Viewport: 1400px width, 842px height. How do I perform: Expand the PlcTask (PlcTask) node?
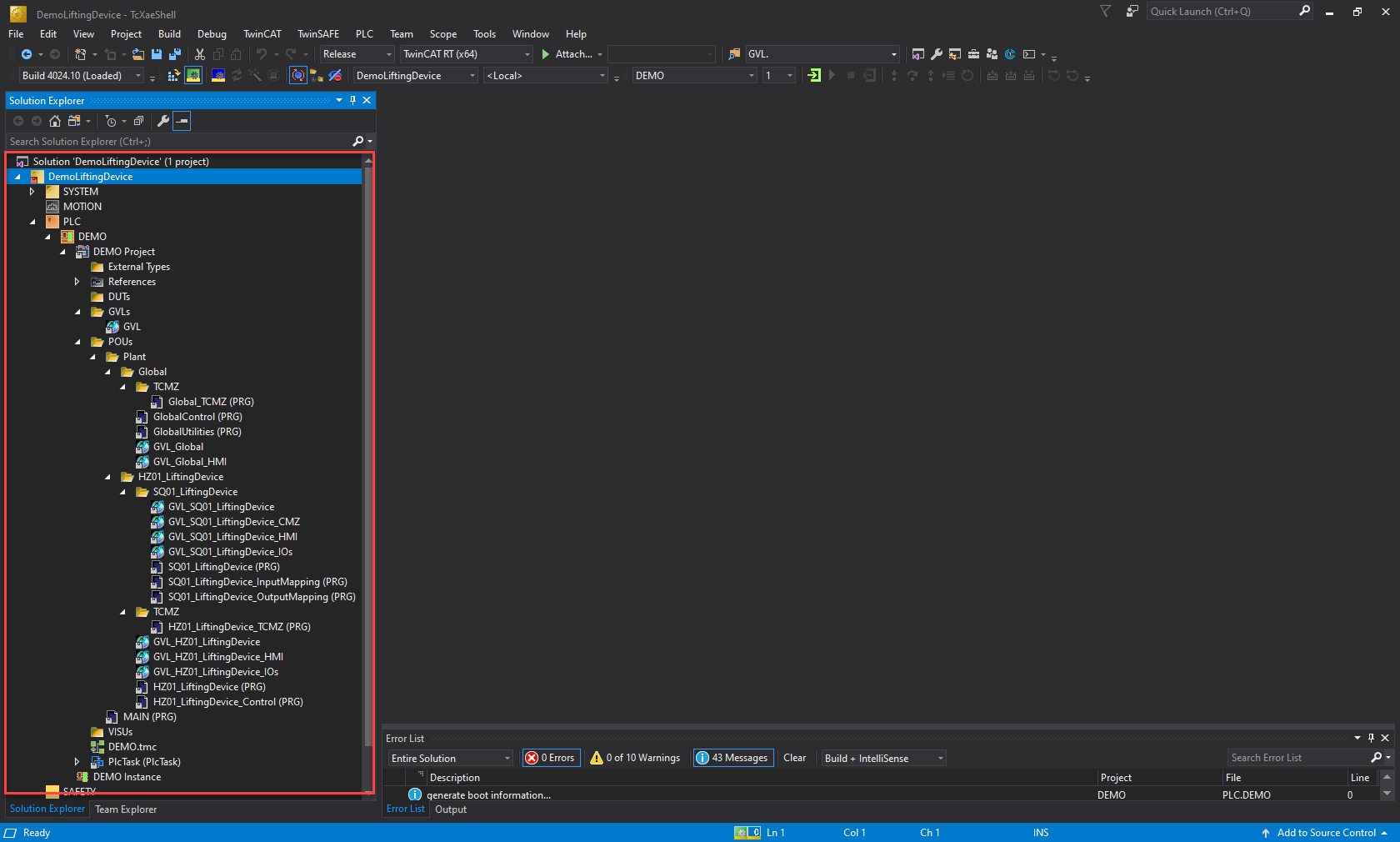click(77, 762)
